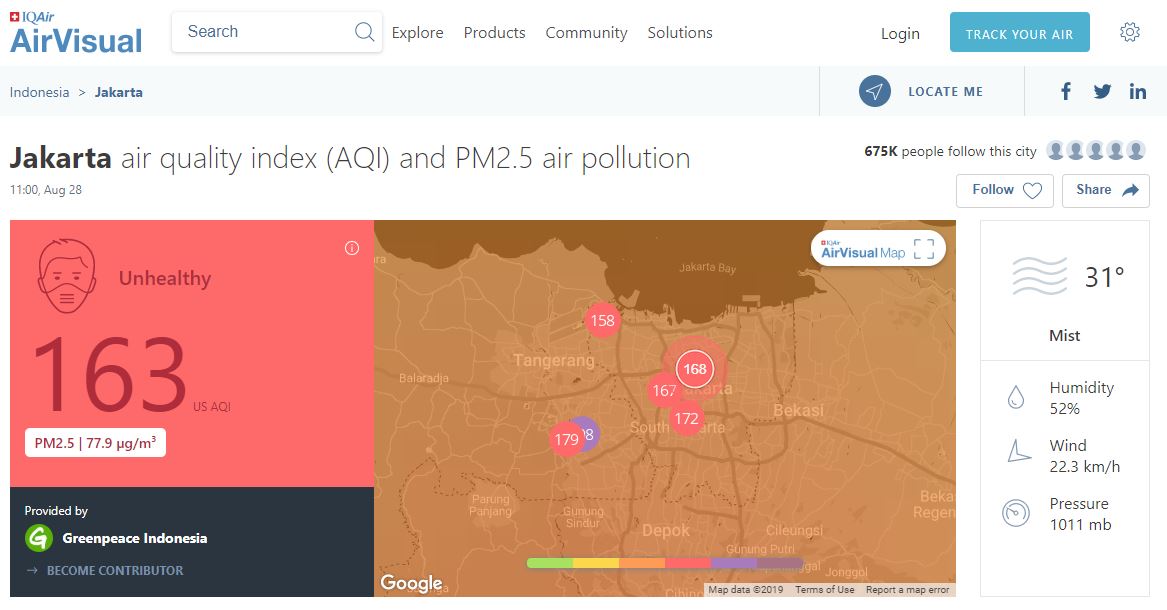This screenshot has width=1167, height=610.
Task: Click the AirVisual home logo
Action: coord(76,34)
